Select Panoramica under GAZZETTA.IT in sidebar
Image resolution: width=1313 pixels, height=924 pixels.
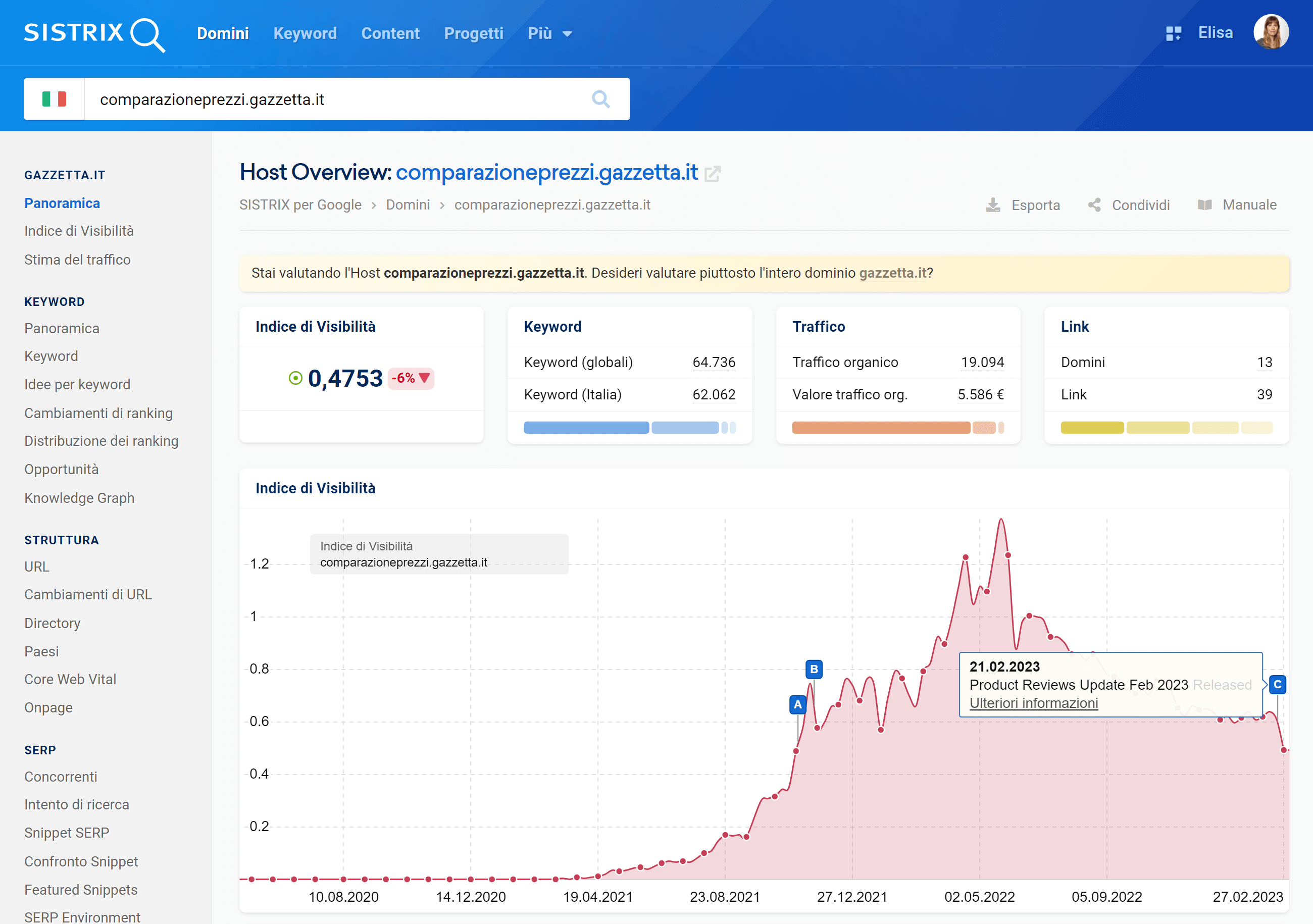click(62, 203)
